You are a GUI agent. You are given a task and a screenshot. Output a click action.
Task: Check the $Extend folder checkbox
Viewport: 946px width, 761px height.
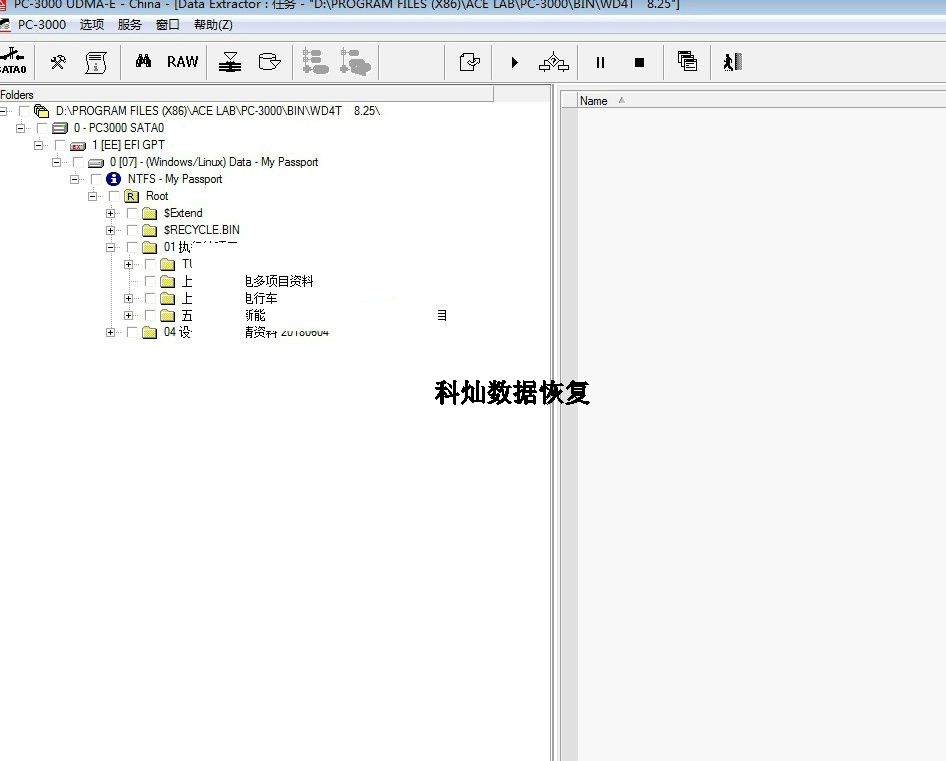[x=132, y=213]
